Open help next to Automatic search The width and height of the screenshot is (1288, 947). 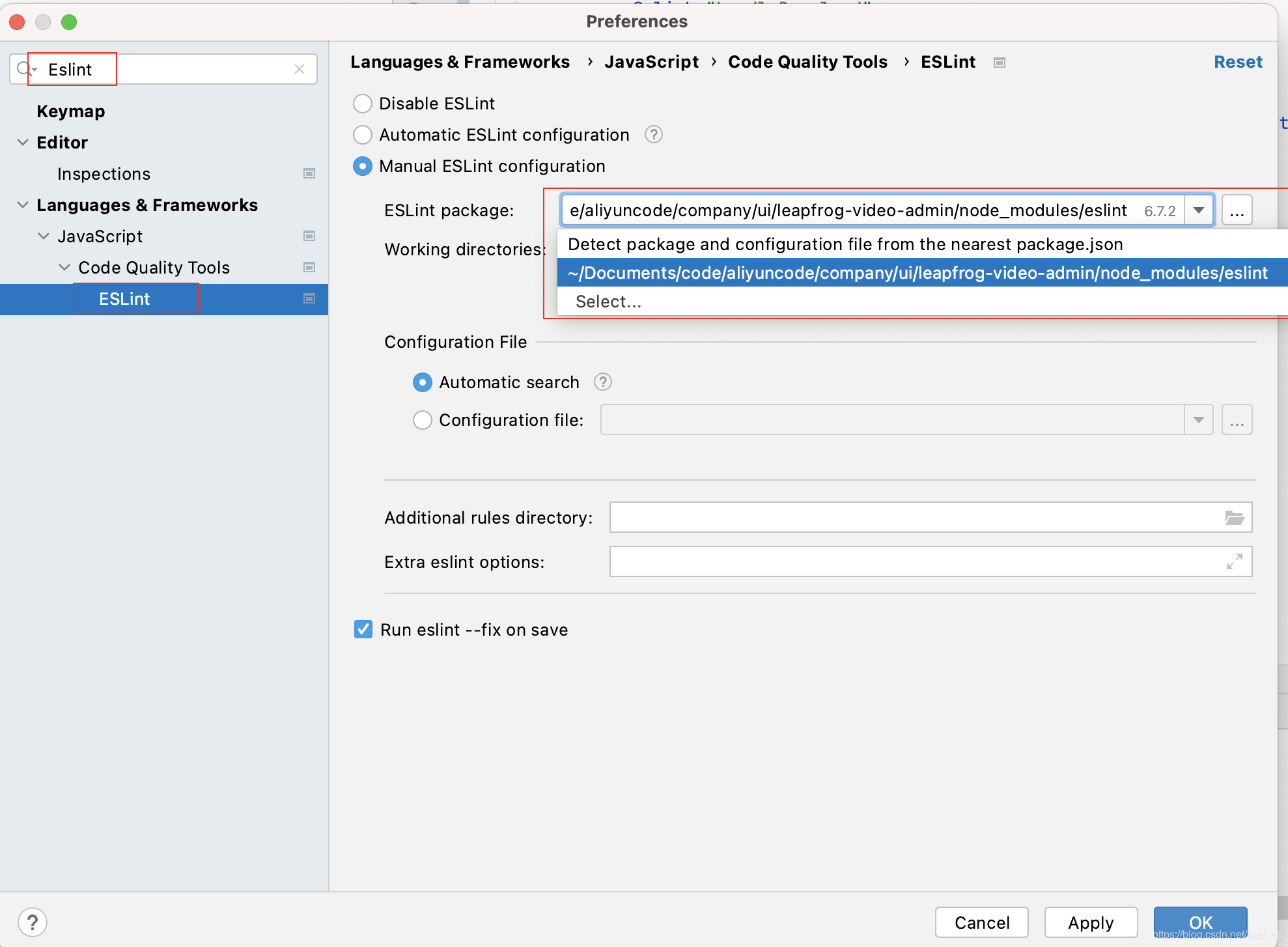(602, 382)
